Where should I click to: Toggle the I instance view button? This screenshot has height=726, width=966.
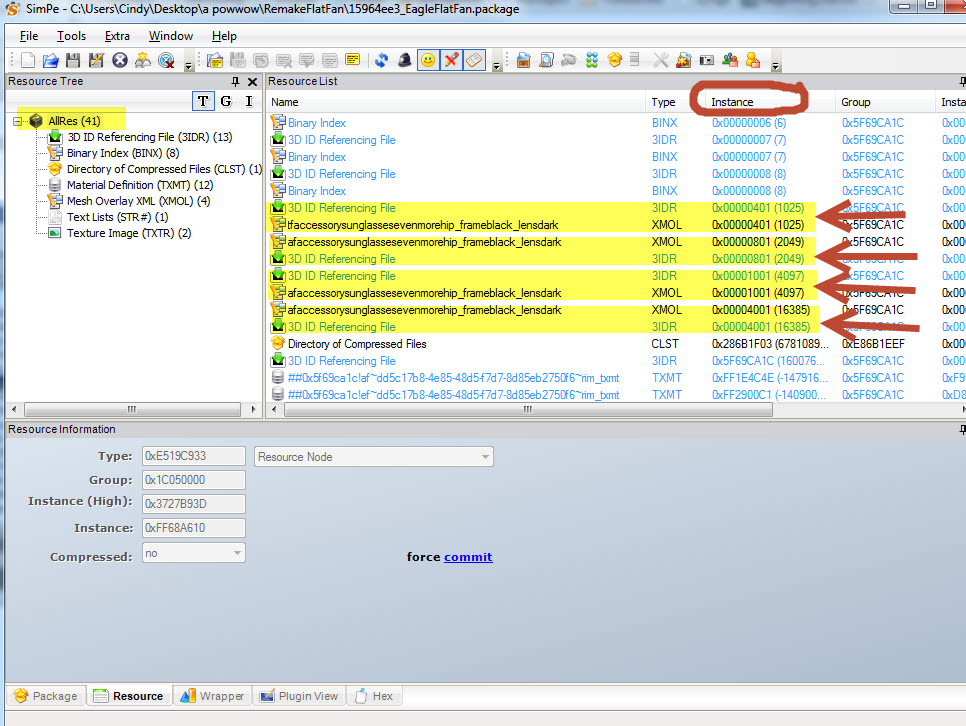248,101
